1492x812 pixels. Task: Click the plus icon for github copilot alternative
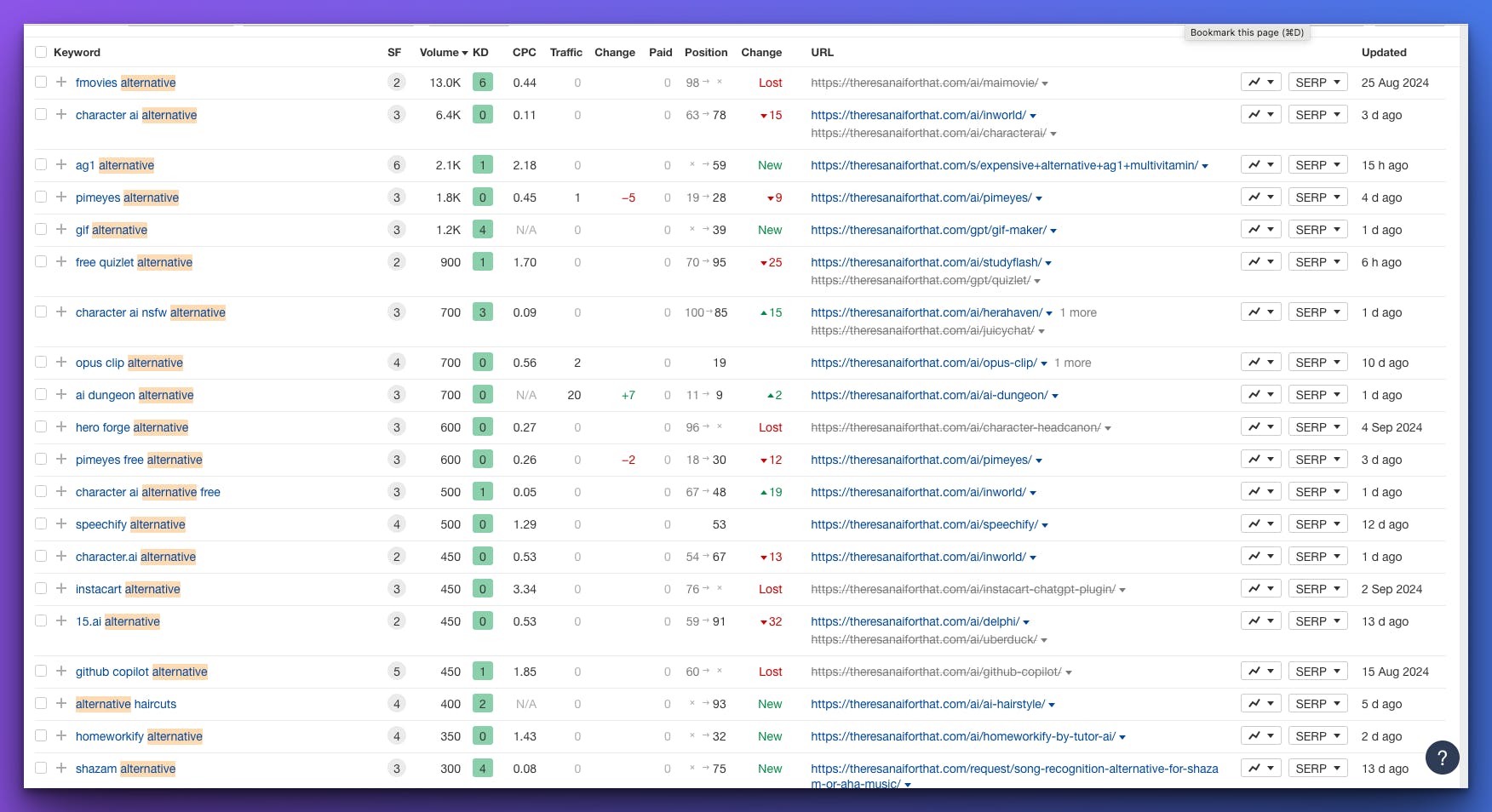tap(61, 672)
